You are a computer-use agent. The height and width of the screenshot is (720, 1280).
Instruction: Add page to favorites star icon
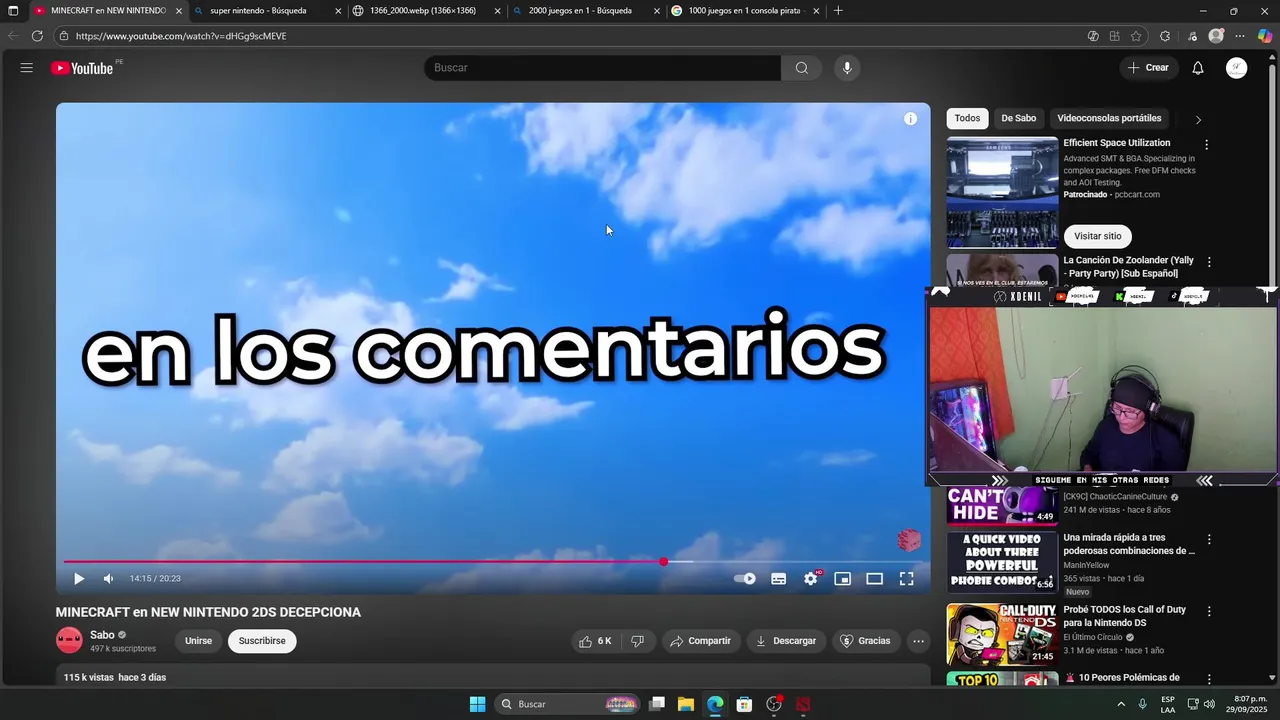point(1136,36)
